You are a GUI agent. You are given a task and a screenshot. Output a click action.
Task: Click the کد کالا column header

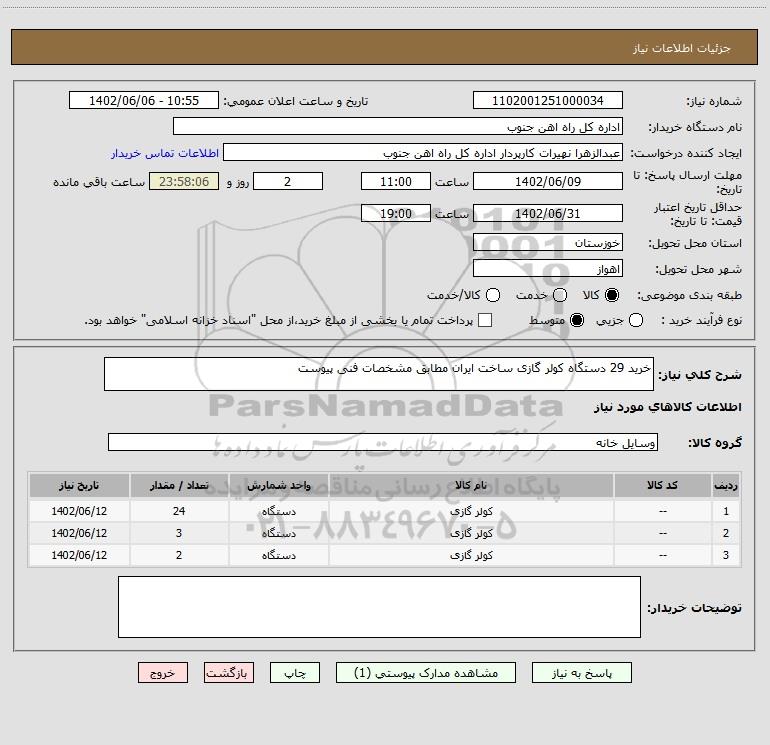click(662, 486)
